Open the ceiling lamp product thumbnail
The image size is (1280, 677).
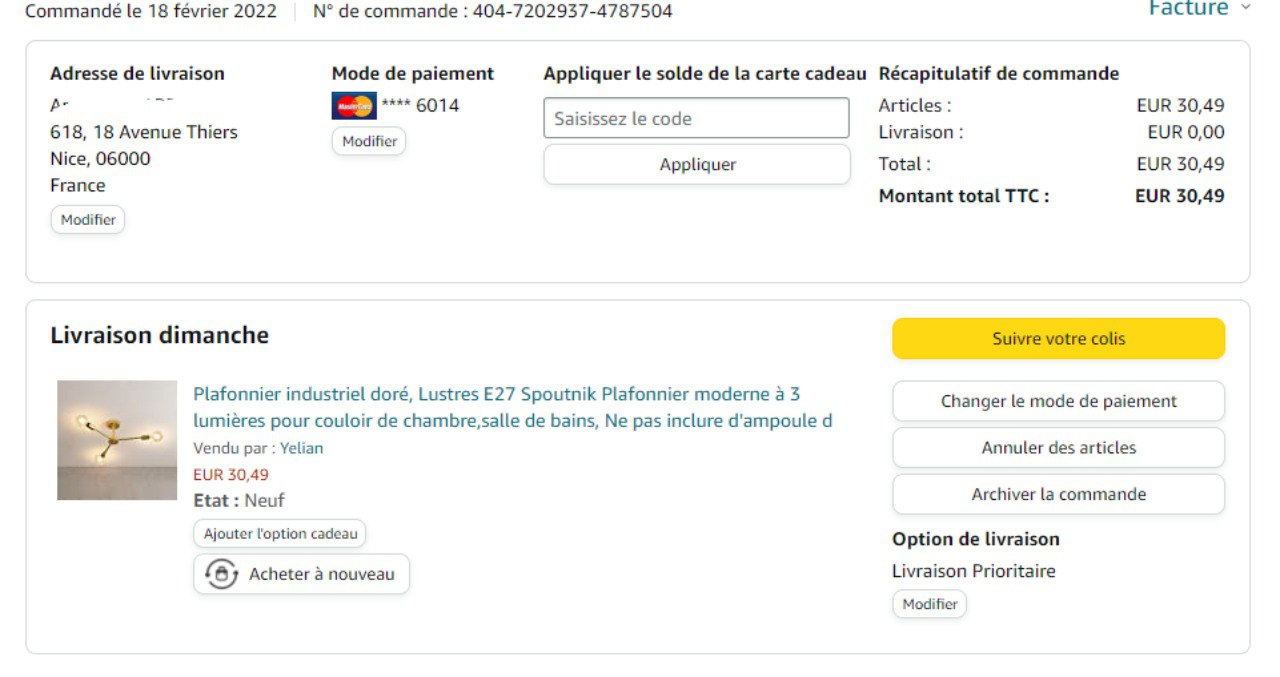coord(117,440)
